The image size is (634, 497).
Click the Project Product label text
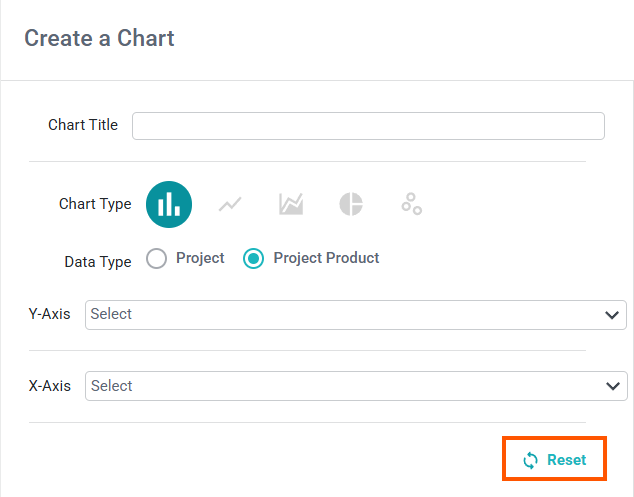[x=326, y=258]
